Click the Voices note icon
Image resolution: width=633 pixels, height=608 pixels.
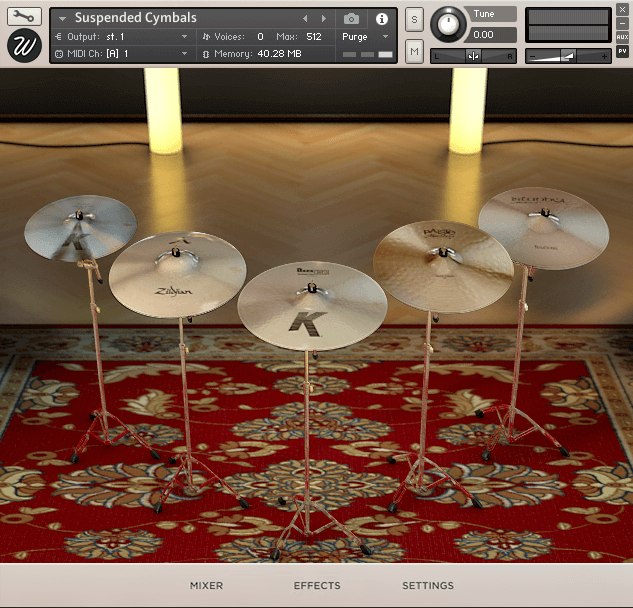pos(206,37)
